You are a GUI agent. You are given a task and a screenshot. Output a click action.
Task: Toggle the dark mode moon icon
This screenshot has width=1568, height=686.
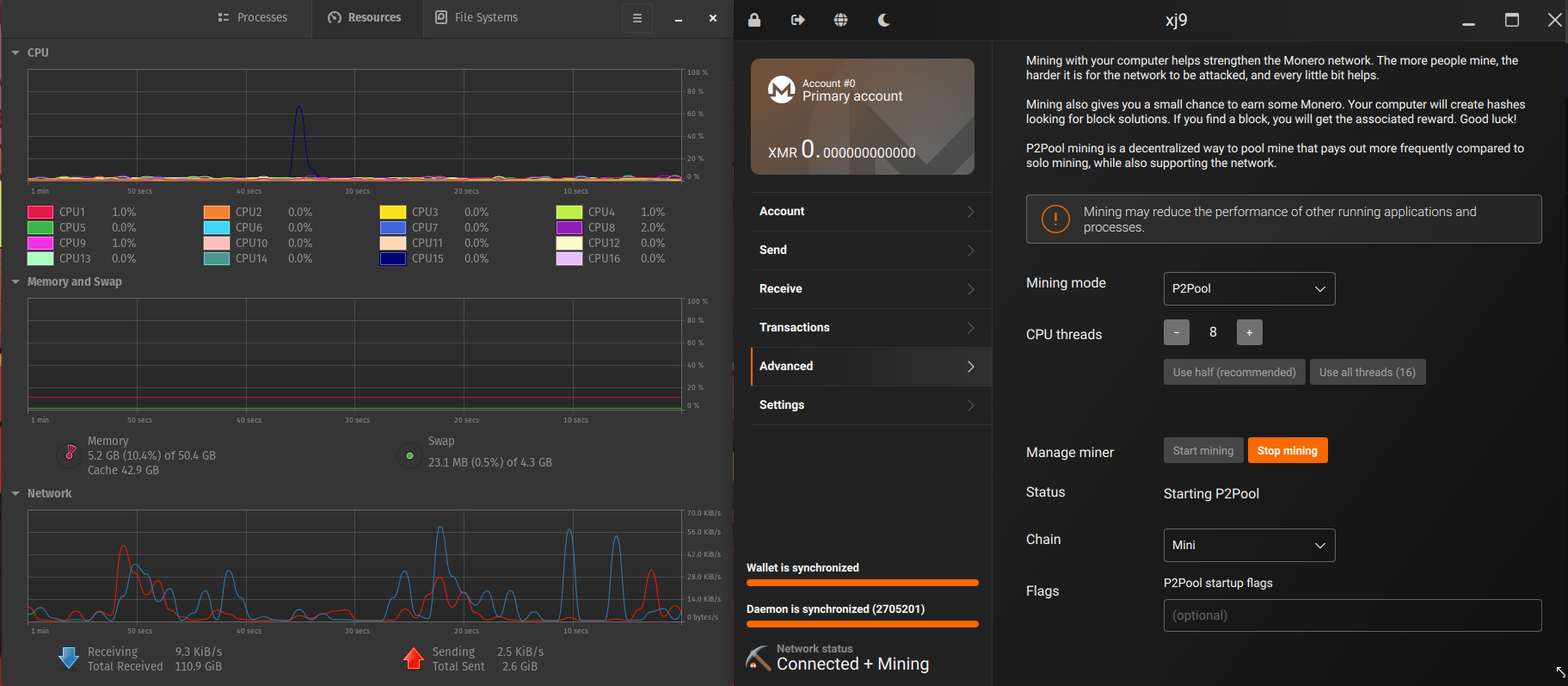click(x=883, y=20)
